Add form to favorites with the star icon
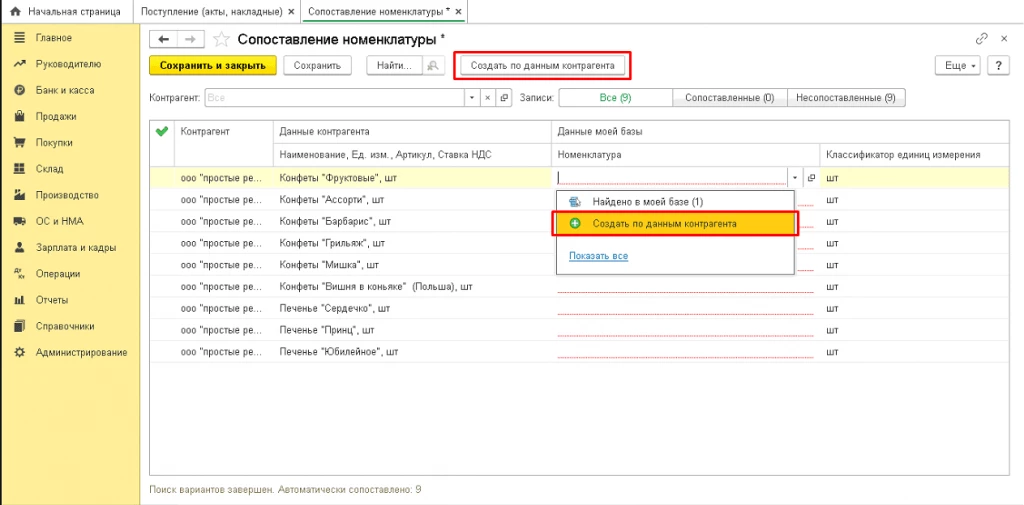This screenshot has height=505, width=1024. (x=221, y=39)
